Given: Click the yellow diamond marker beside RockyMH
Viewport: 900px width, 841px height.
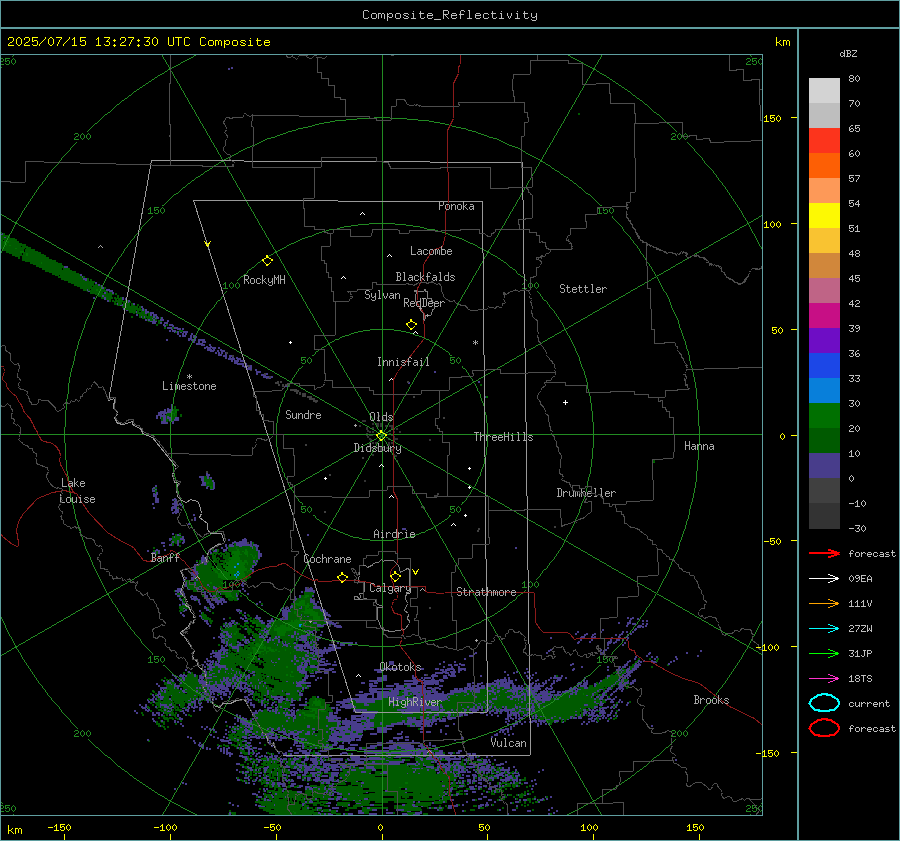Looking at the screenshot, I should [267, 261].
